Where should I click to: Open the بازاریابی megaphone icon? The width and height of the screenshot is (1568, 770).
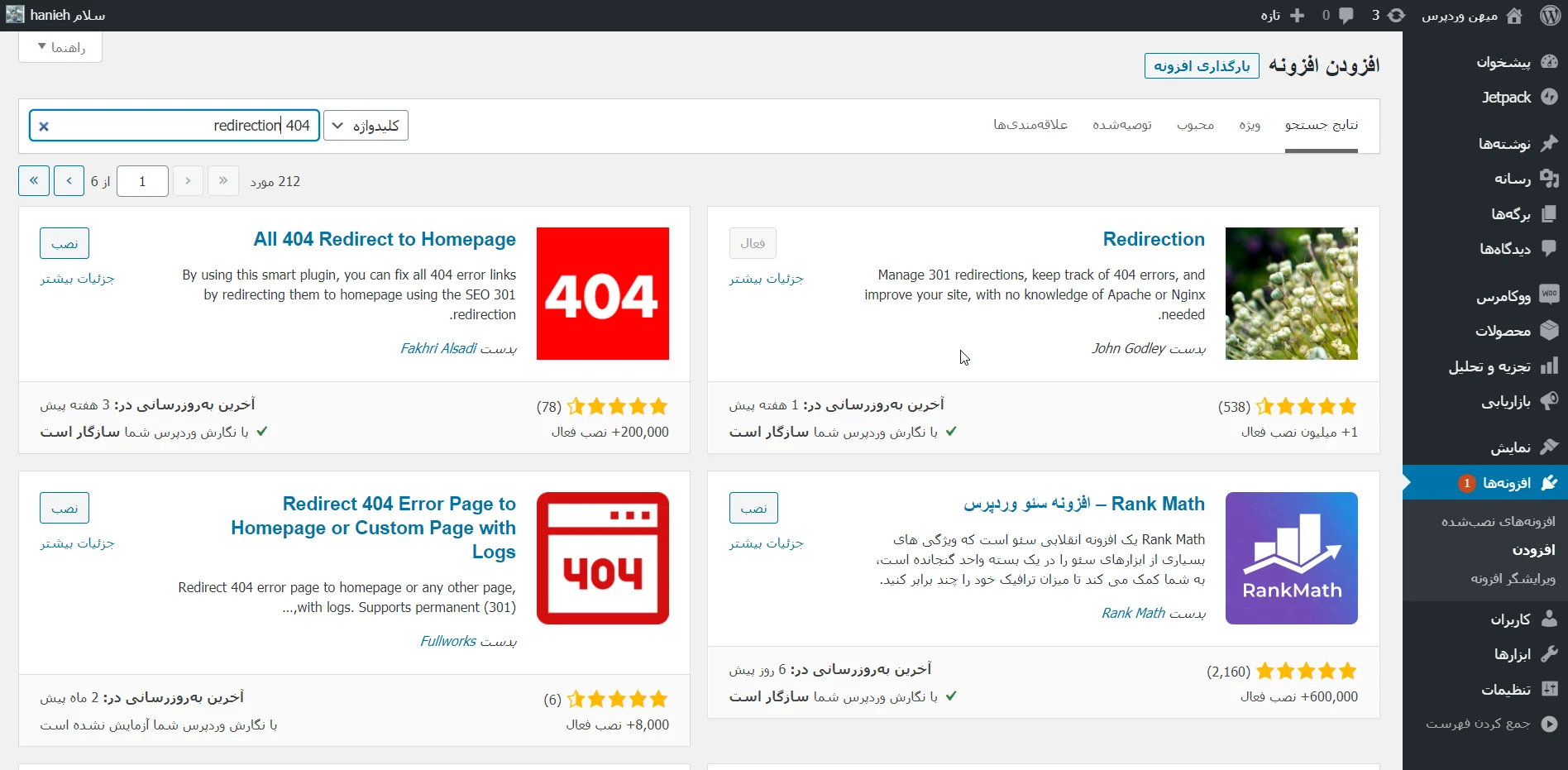click(x=1549, y=401)
